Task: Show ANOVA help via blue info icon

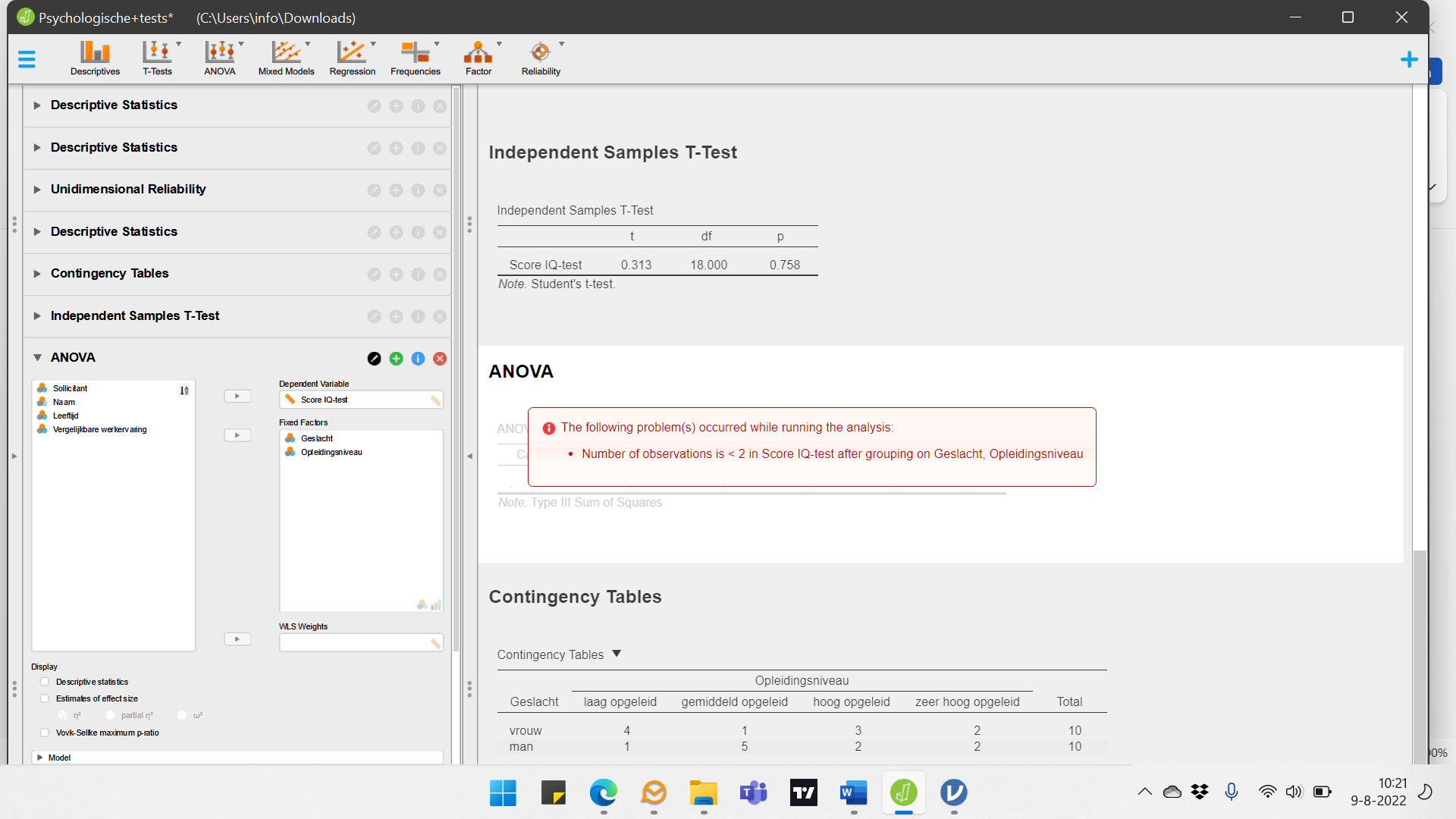Action: (x=418, y=359)
